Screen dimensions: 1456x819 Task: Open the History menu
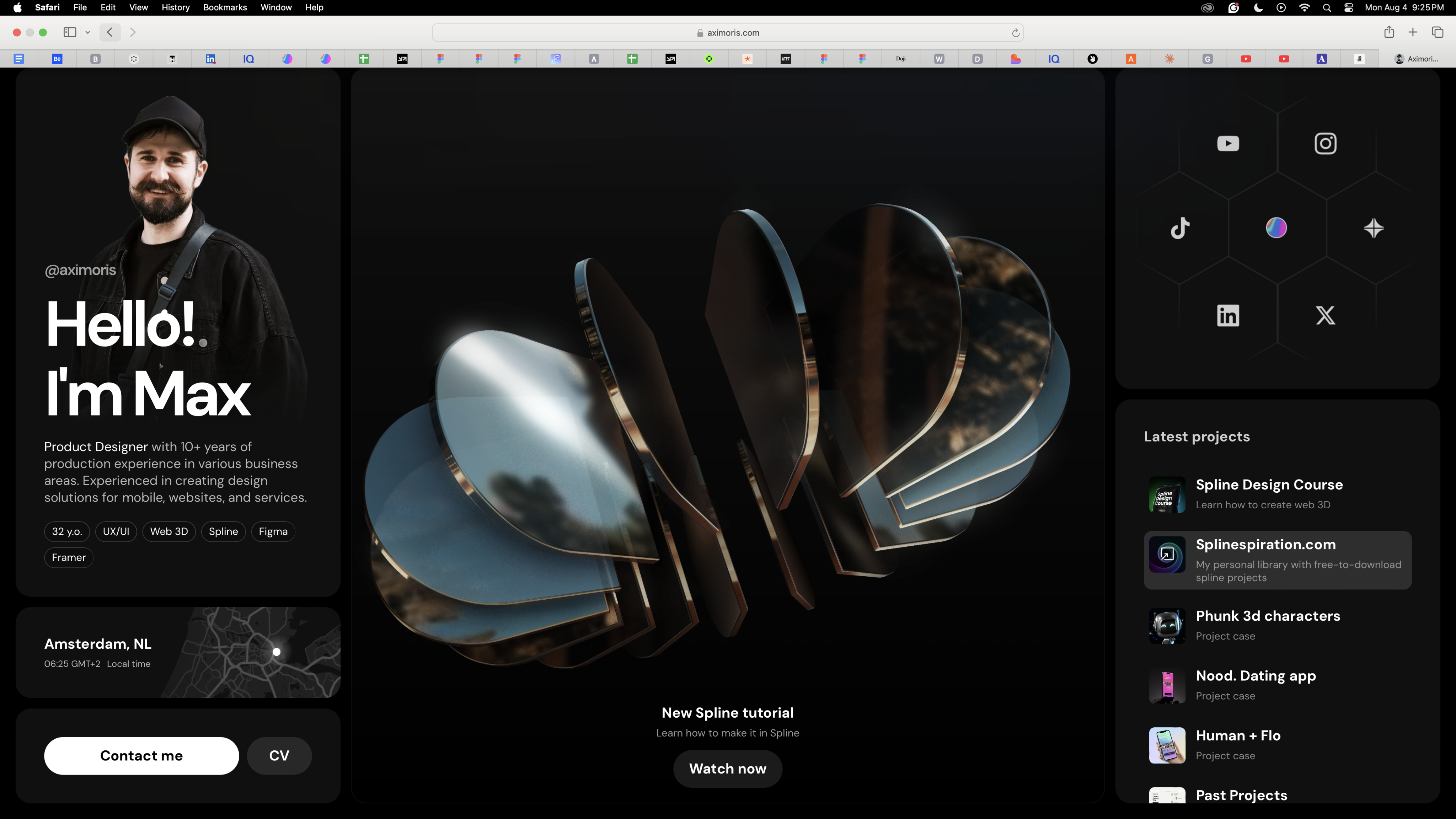(175, 7)
